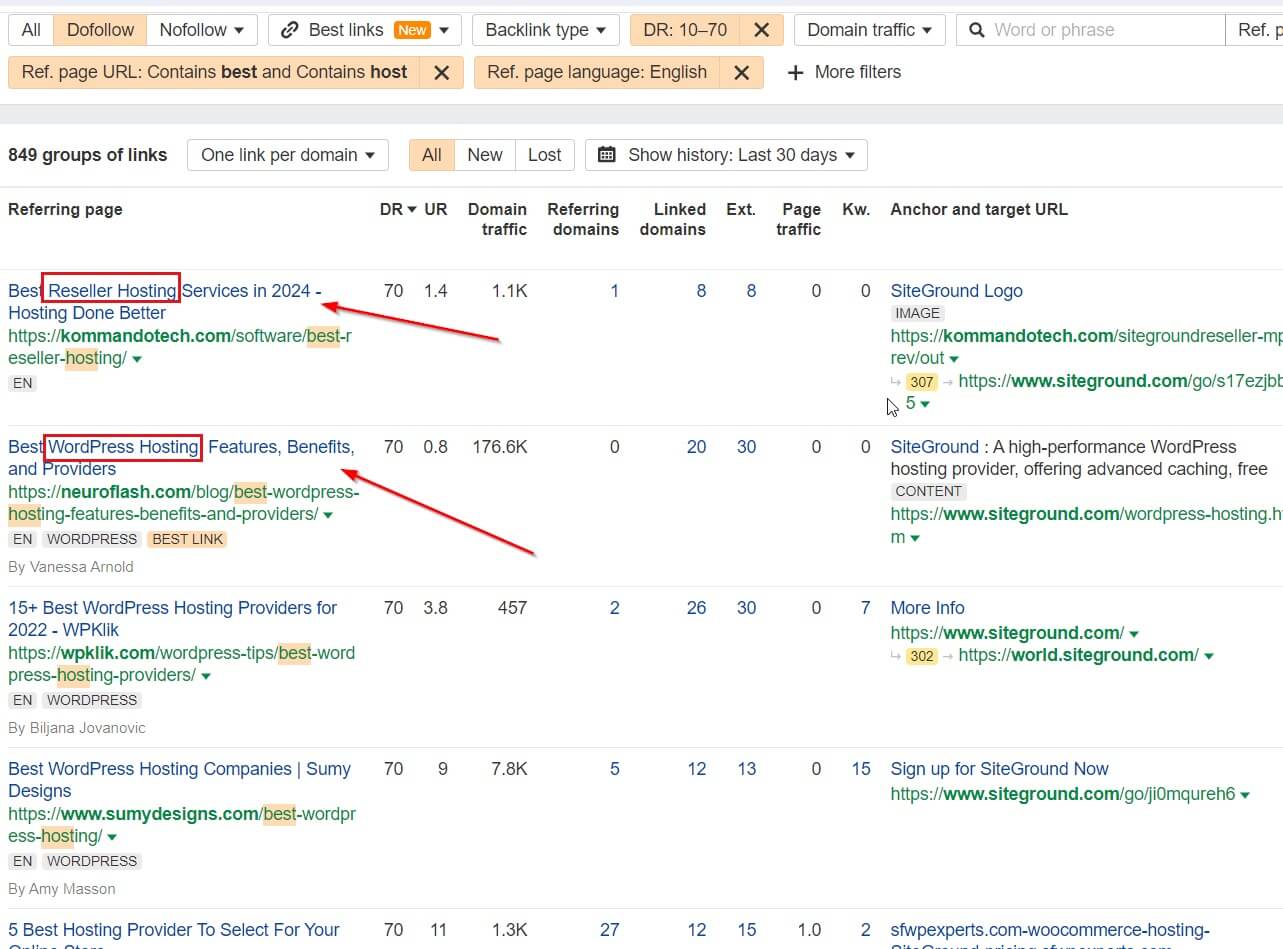The height and width of the screenshot is (949, 1283).
Task: Click the 302 redirect badge
Action: [x=921, y=656]
